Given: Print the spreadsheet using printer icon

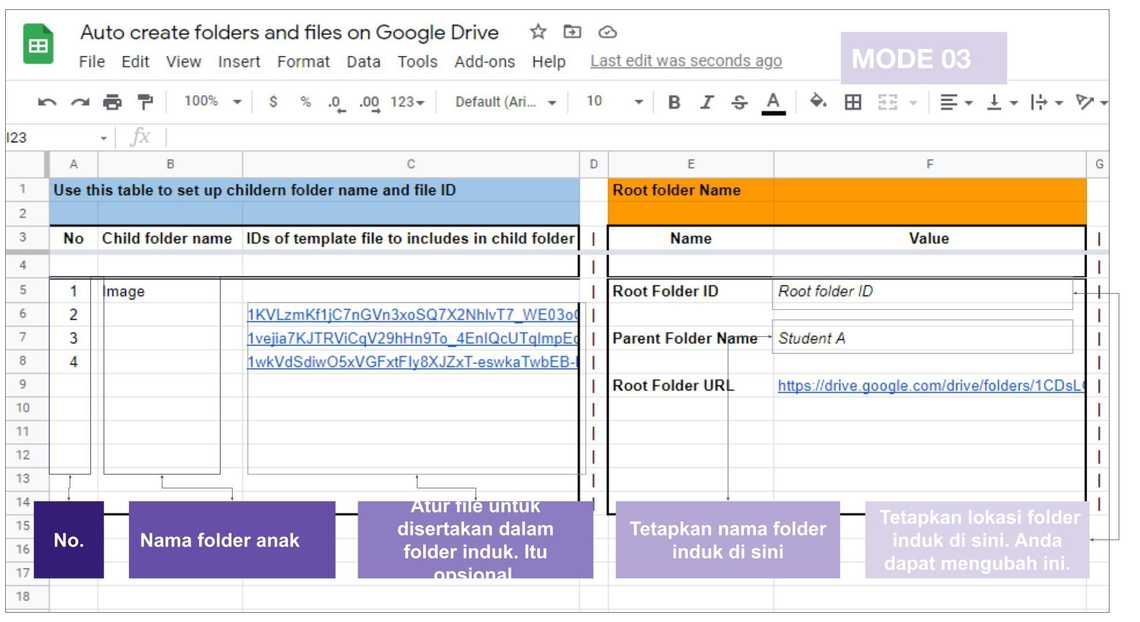Looking at the screenshot, I should click(112, 102).
